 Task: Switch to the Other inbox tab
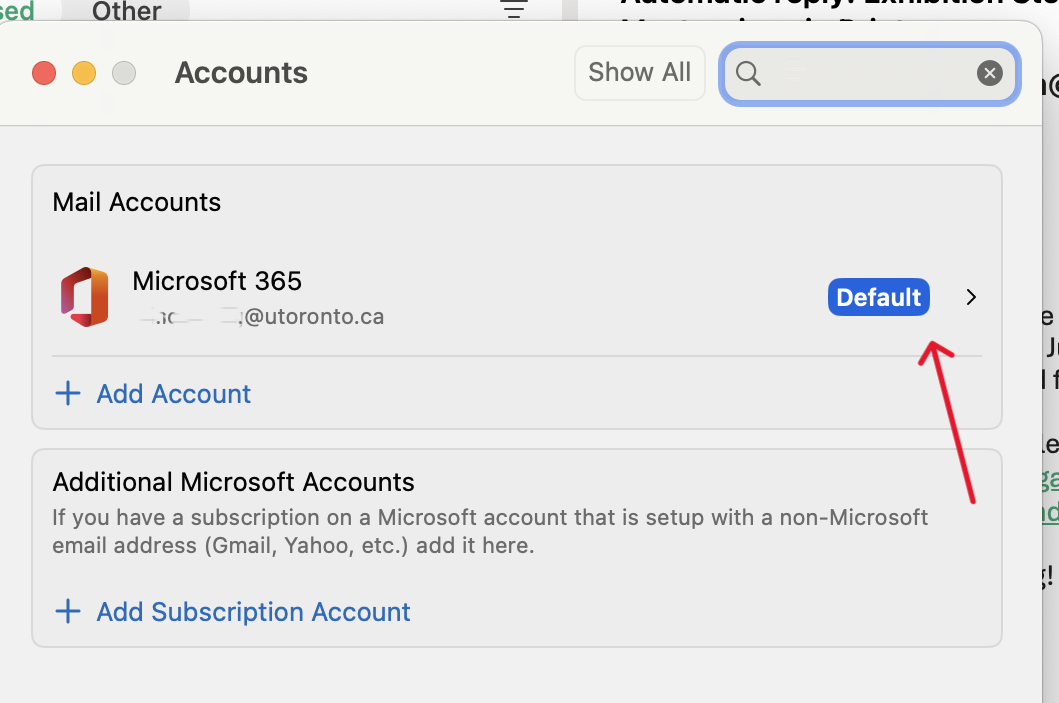tap(126, 11)
